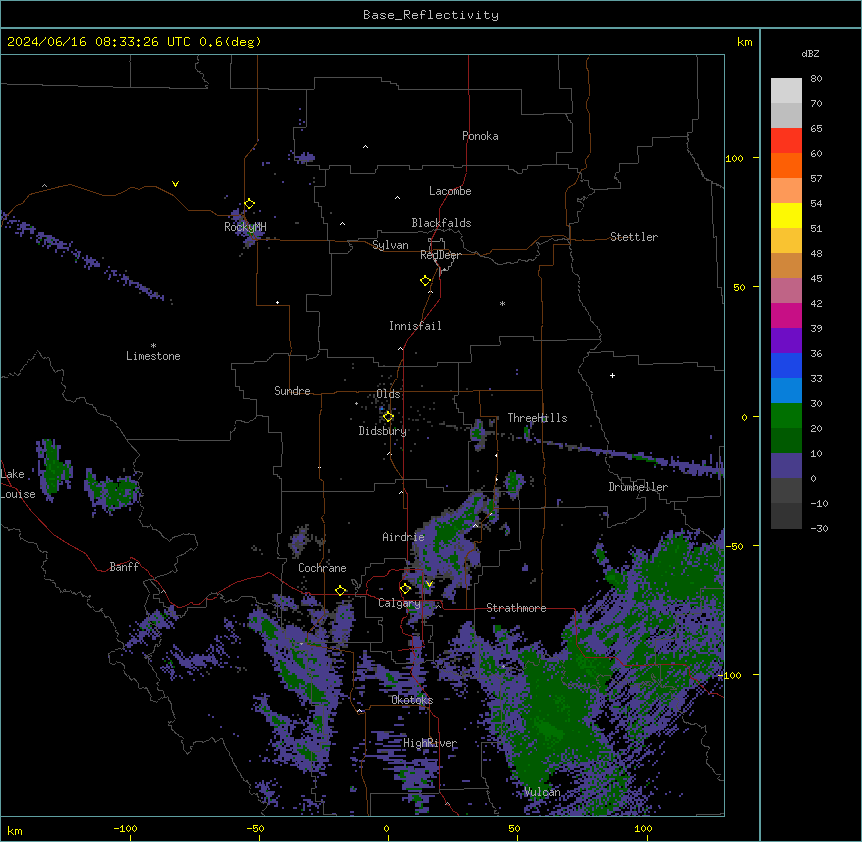Click the white plus marker north of Drumheller
Viewport: 862px width, 842px height.
(x=612, y=375)
